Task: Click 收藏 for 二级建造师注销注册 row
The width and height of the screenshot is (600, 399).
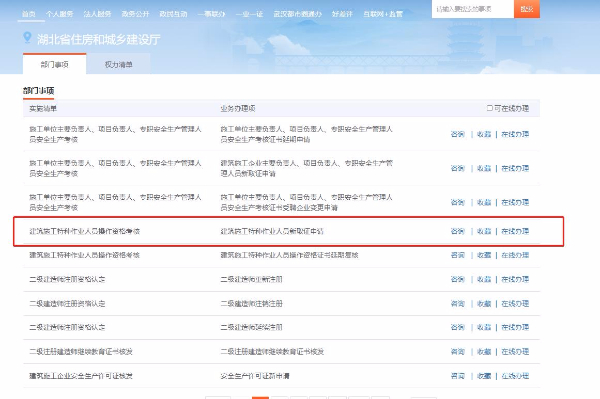Action: tap(484, 304)
